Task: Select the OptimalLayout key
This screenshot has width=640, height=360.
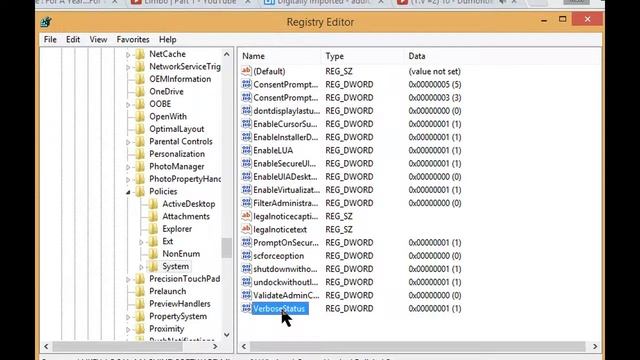Action: click(176, 129)
